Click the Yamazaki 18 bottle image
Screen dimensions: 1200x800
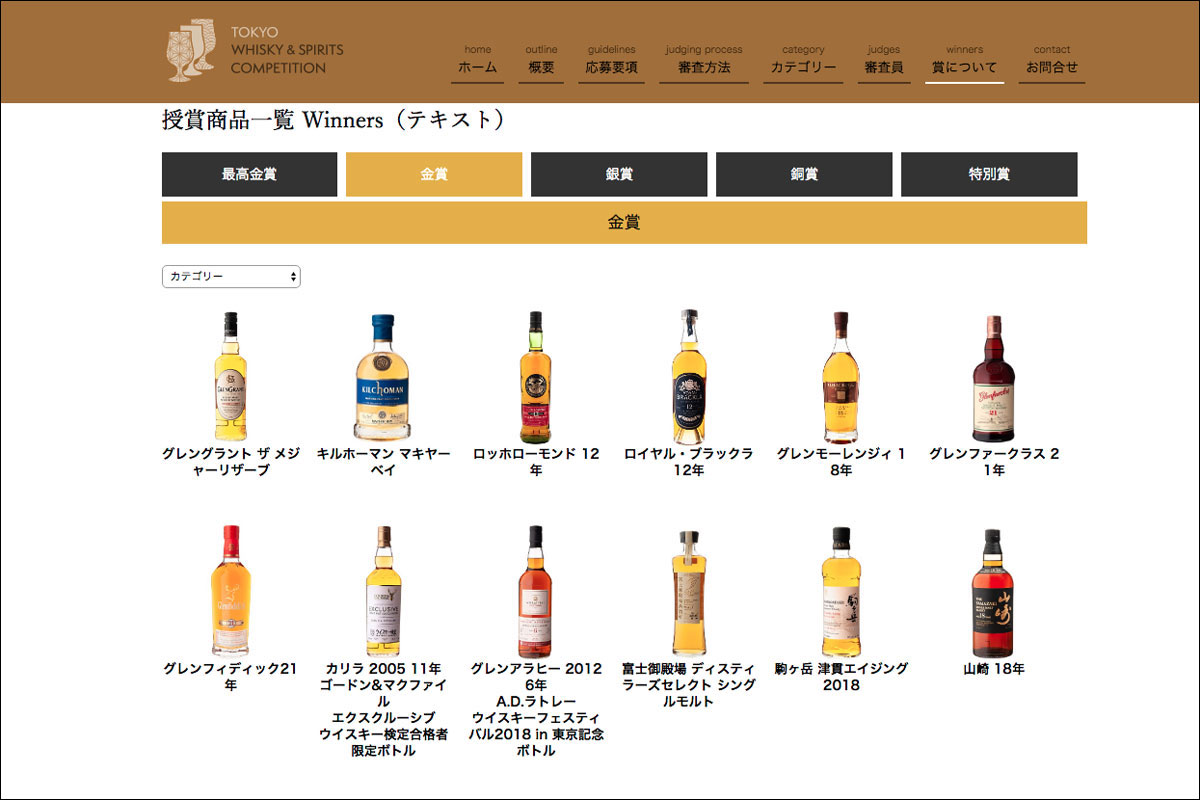993,592
